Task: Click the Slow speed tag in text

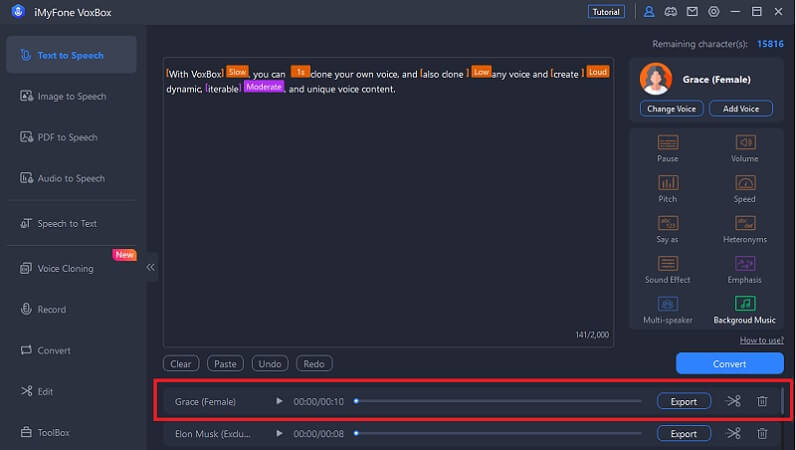Action: [237, 72]
